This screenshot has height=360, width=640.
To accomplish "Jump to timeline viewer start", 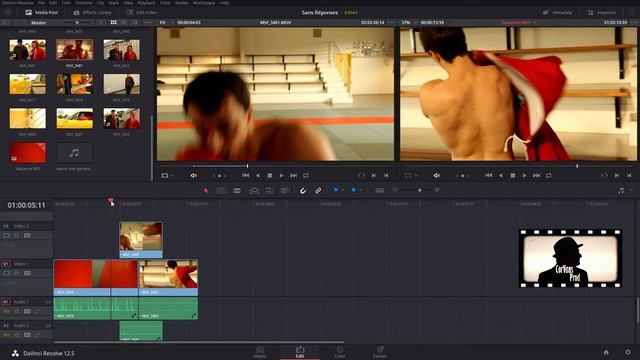I will coord(489,176).
